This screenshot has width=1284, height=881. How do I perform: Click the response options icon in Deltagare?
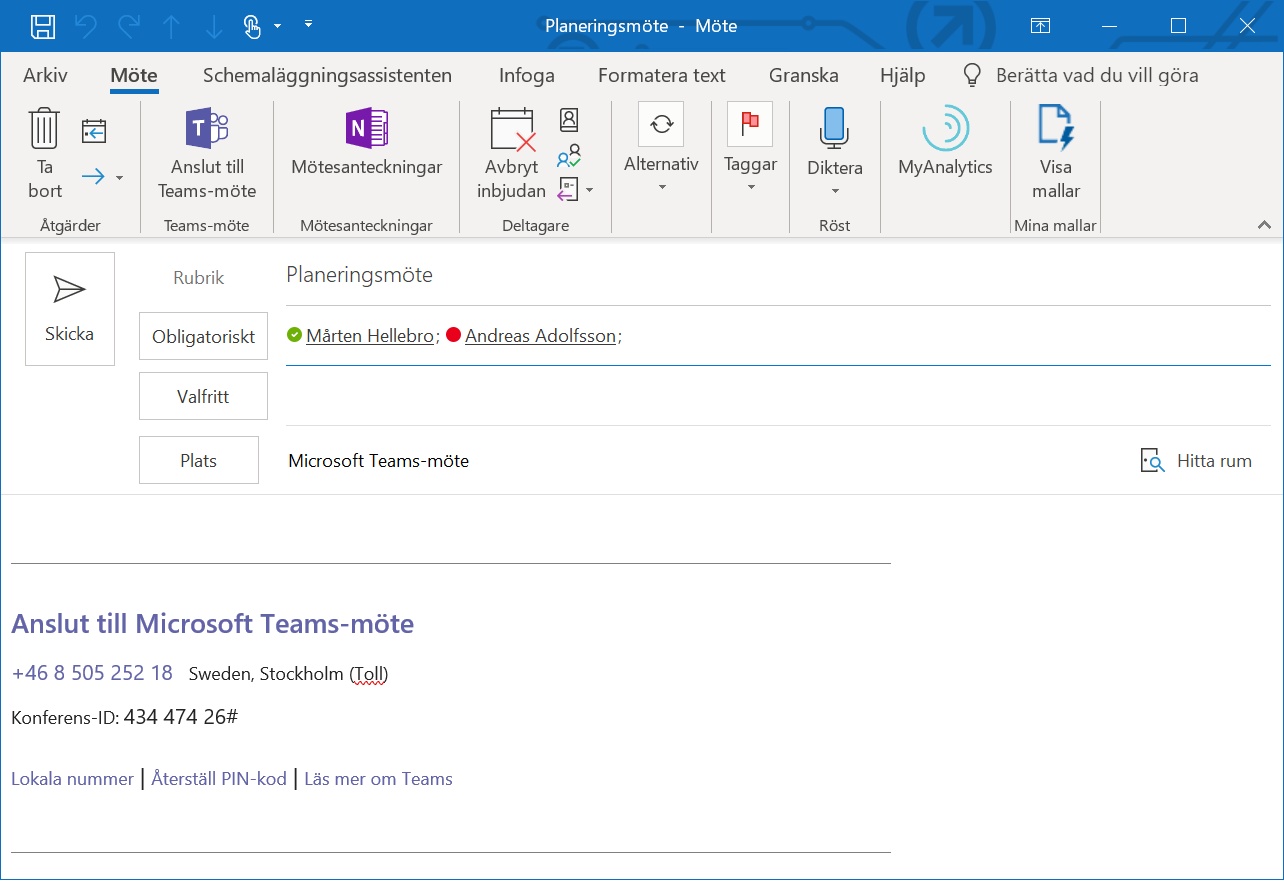pyautogui.click(x=567, y=189)
